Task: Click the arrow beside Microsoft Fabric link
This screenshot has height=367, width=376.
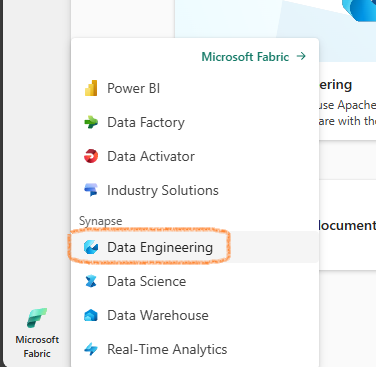Action: [301, 56]
